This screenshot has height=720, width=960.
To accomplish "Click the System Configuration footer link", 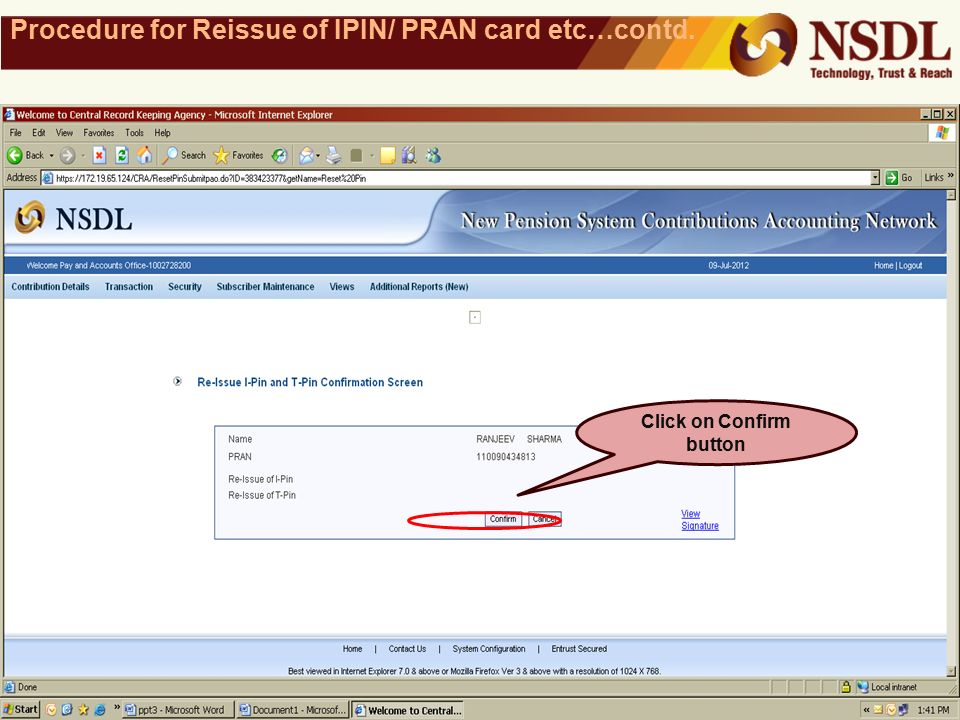I will [x=489, y=649].
